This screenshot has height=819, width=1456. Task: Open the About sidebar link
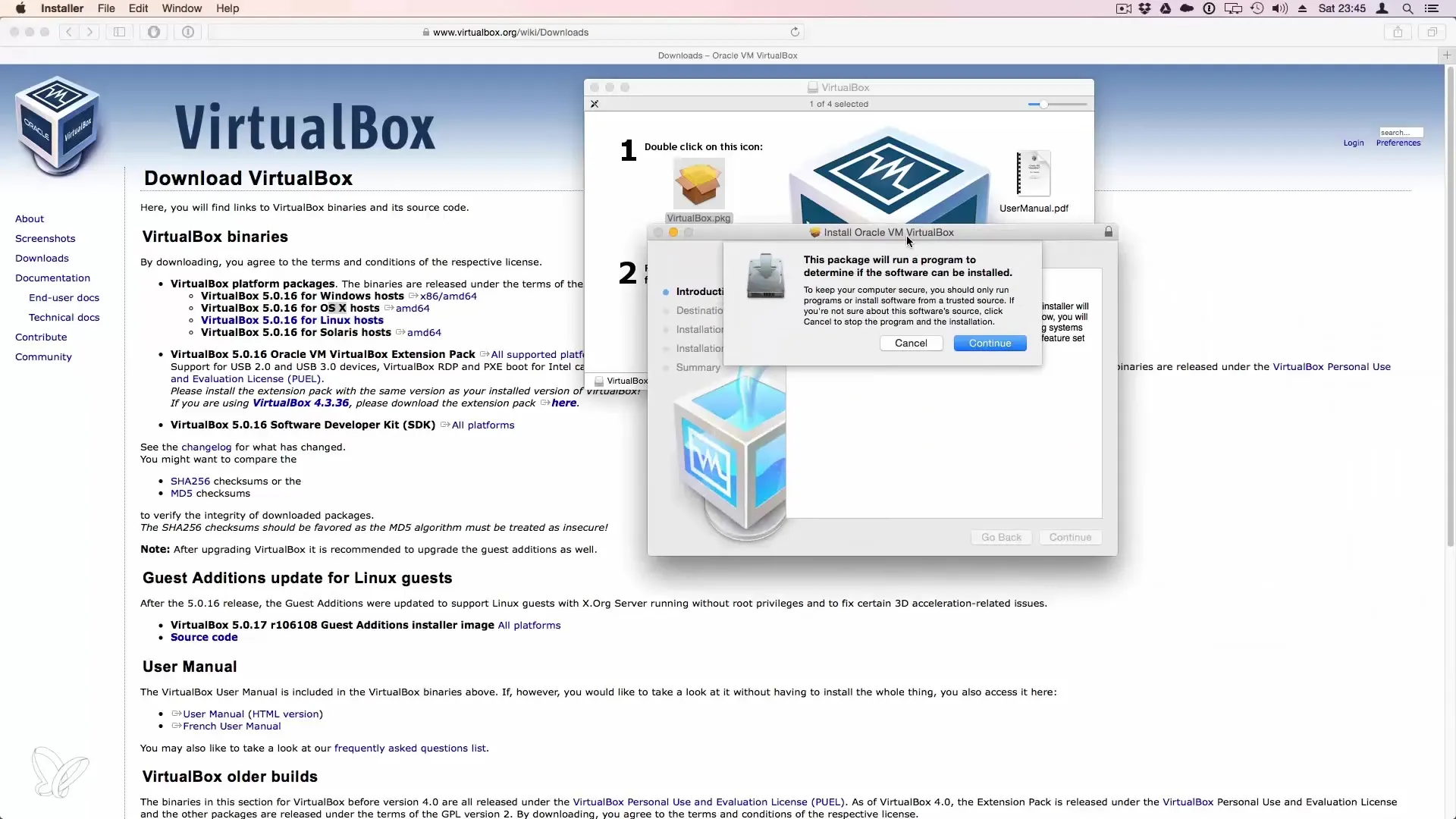click(x=30, y=218)
